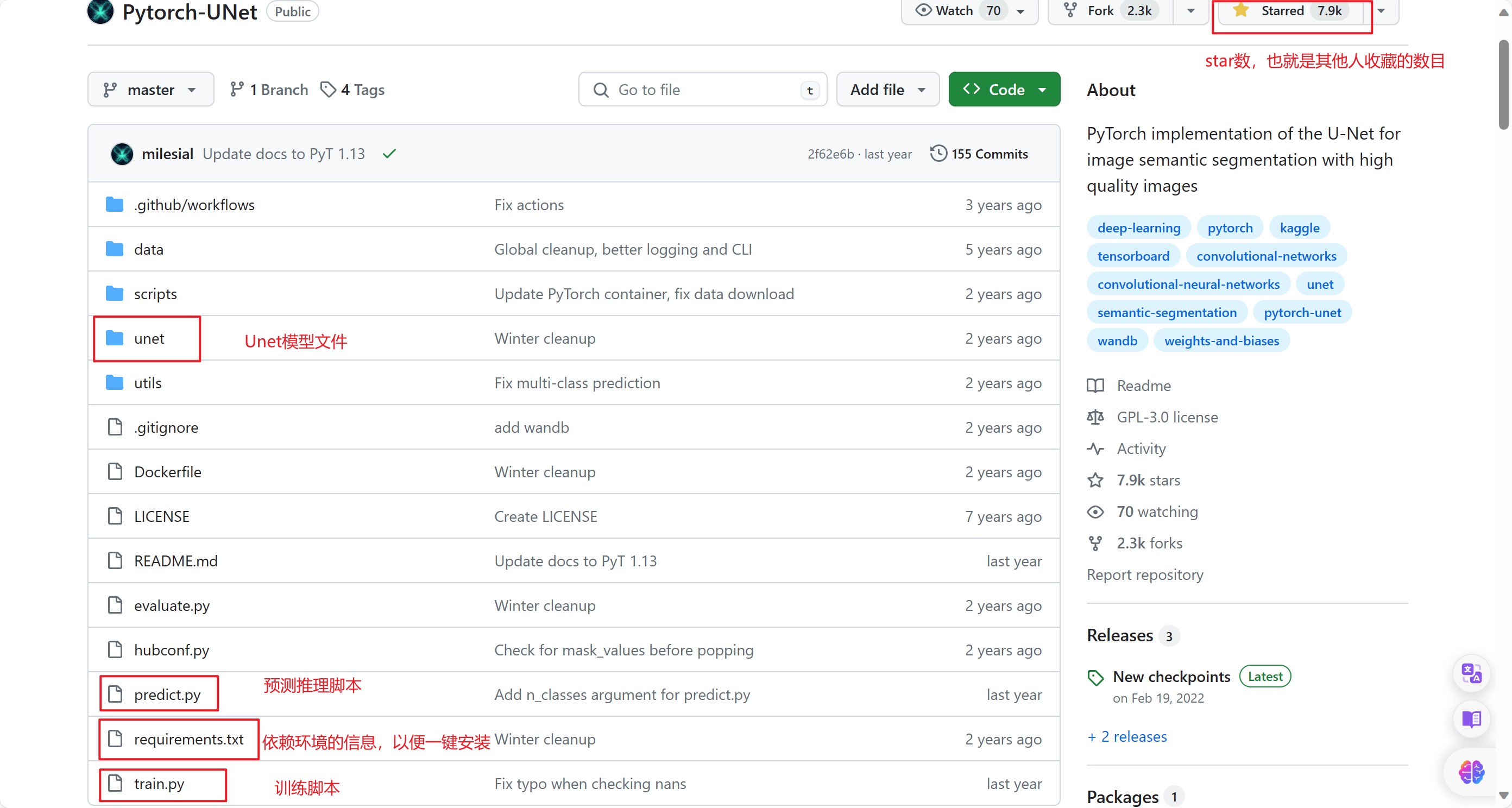Select the unet topic tag
Image resolution: width=1512 pixels, height=808 pixels.
pyautogui.click(x=1320, y=285)
